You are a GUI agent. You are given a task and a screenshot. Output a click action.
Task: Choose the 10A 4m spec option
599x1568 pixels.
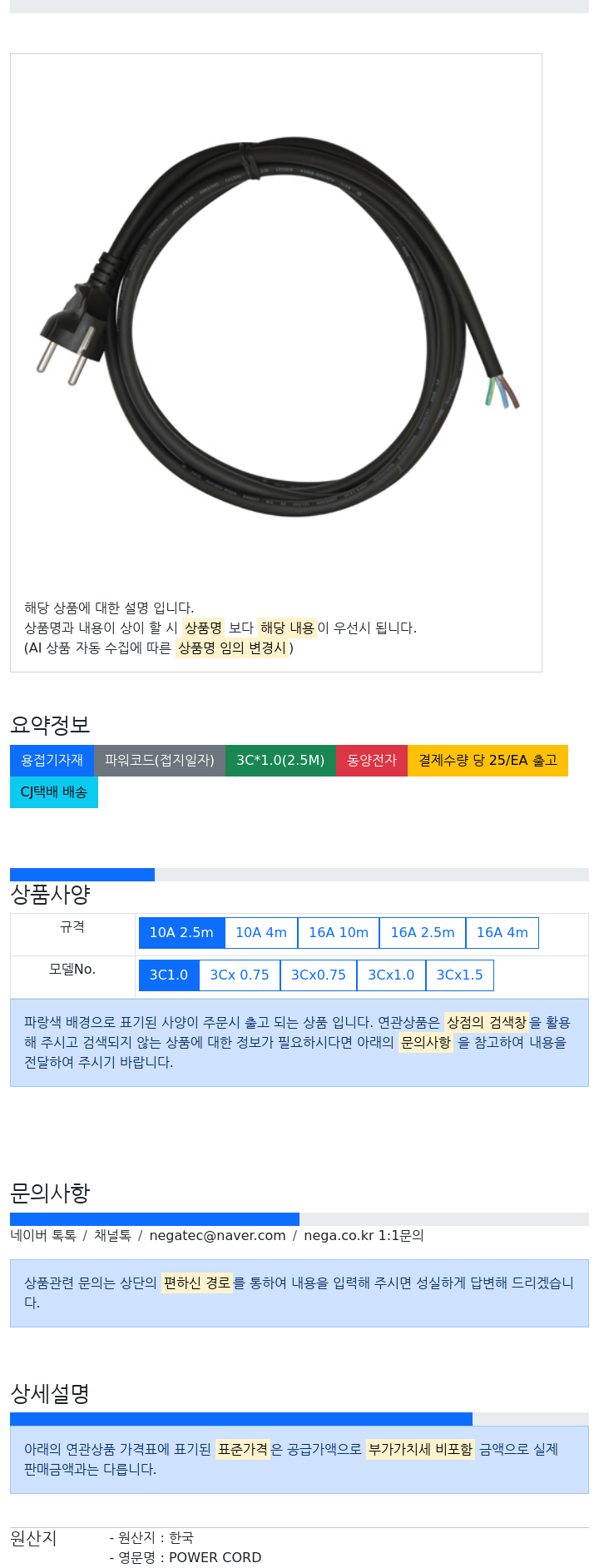[x=261, y=933]
